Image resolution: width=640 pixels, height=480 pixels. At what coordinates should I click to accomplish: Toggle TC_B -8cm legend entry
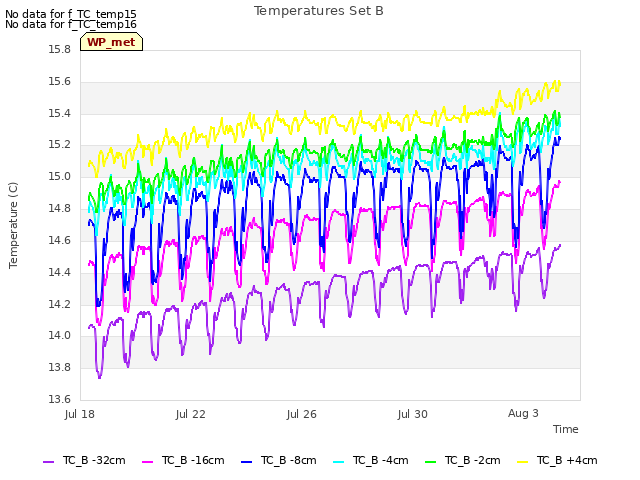point(278,460)
